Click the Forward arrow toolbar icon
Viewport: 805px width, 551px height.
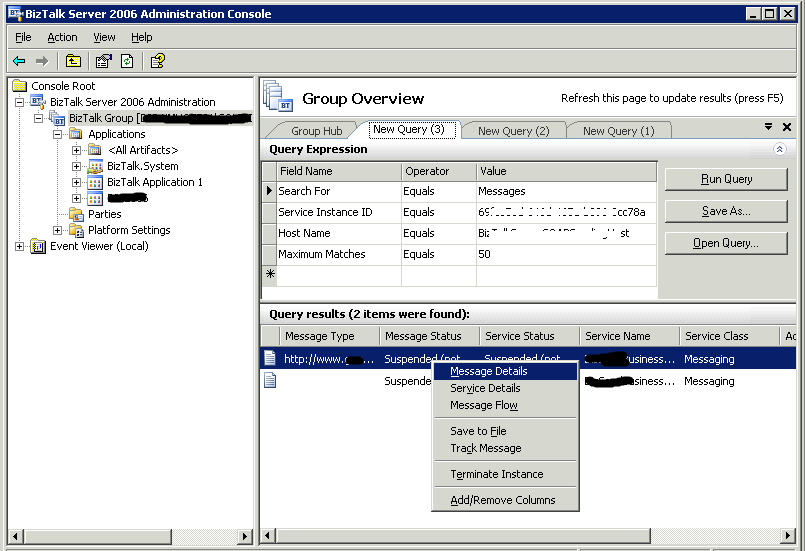[42, 62]
